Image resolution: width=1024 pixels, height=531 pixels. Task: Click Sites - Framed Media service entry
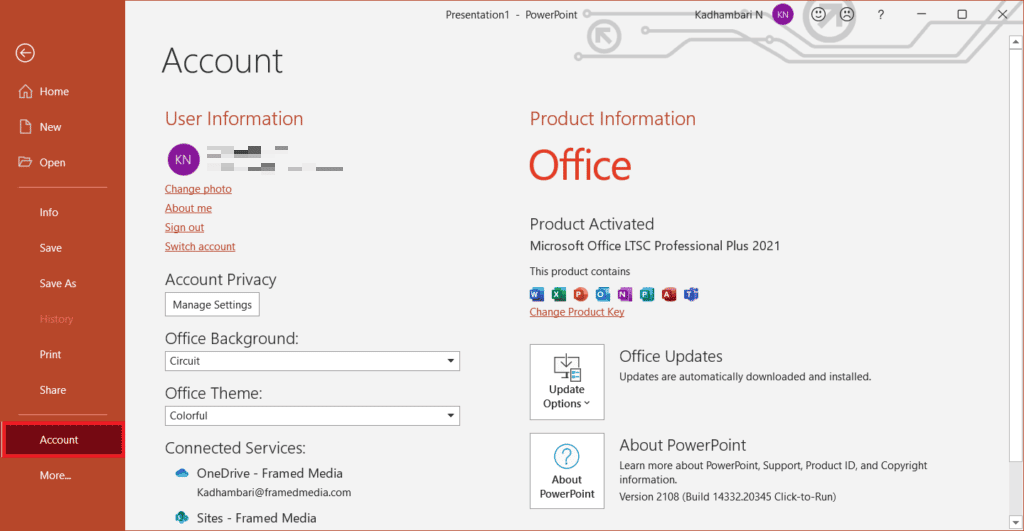(x=257, y=518)
